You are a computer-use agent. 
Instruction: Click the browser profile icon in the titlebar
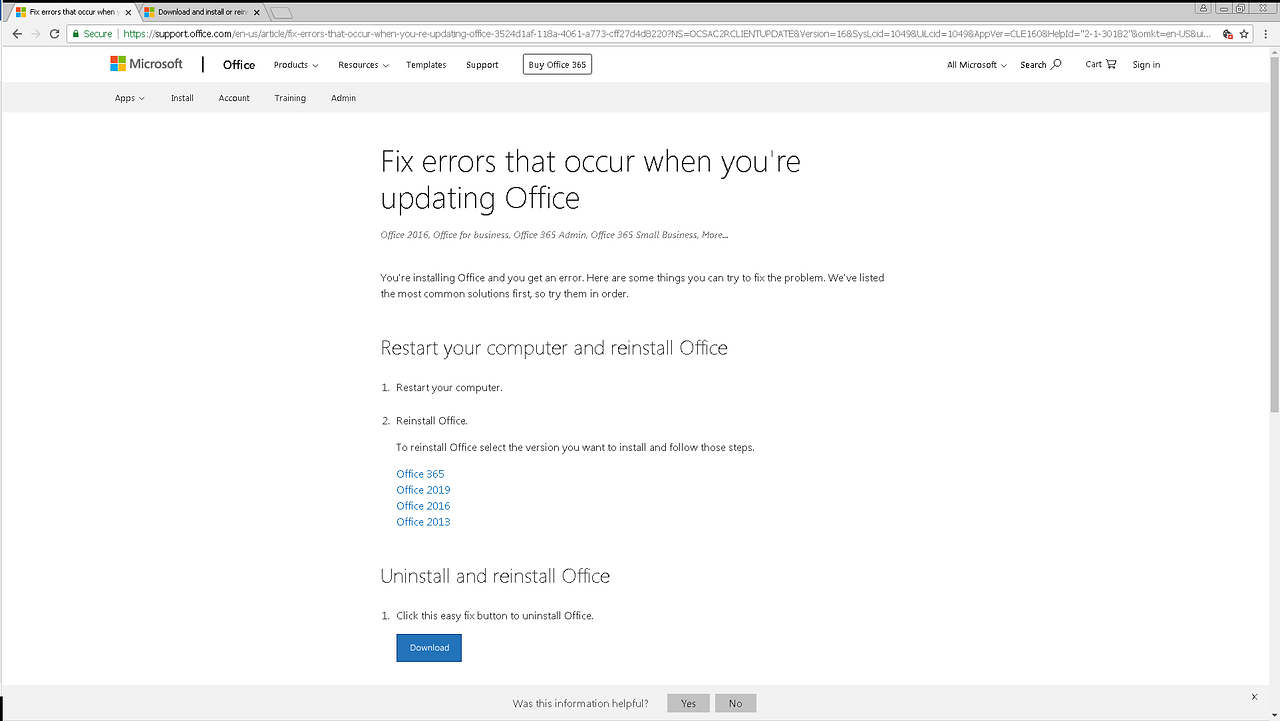click(x=1203, y=7)
